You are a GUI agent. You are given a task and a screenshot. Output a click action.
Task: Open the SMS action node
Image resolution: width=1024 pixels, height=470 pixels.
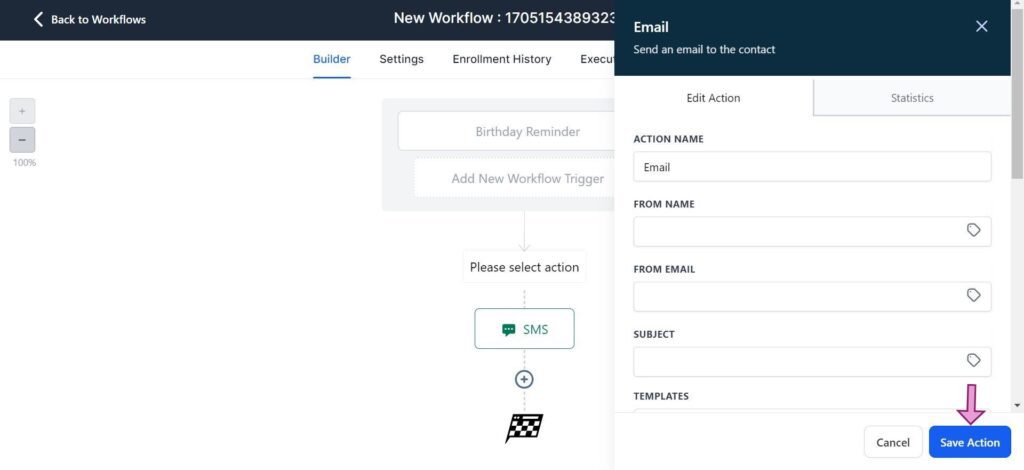[x=524, y=329]
